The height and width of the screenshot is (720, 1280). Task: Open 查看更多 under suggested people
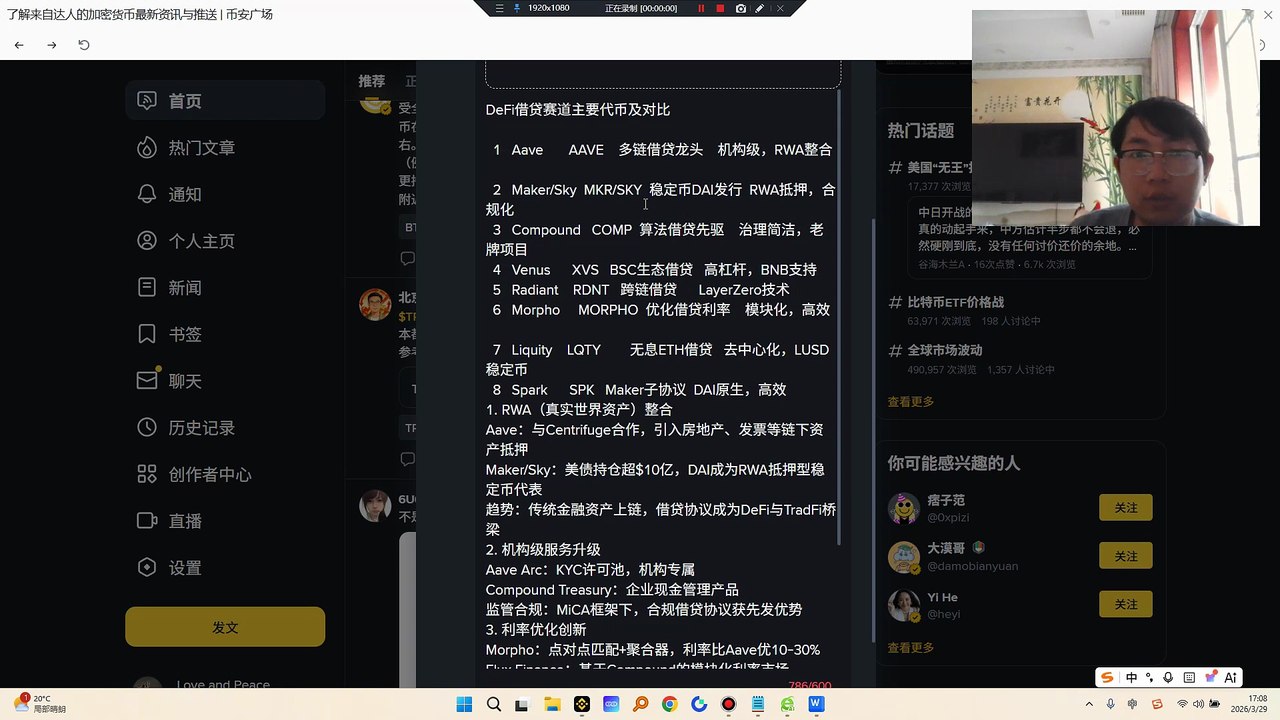pyautogui.click(x=911, y=648)
